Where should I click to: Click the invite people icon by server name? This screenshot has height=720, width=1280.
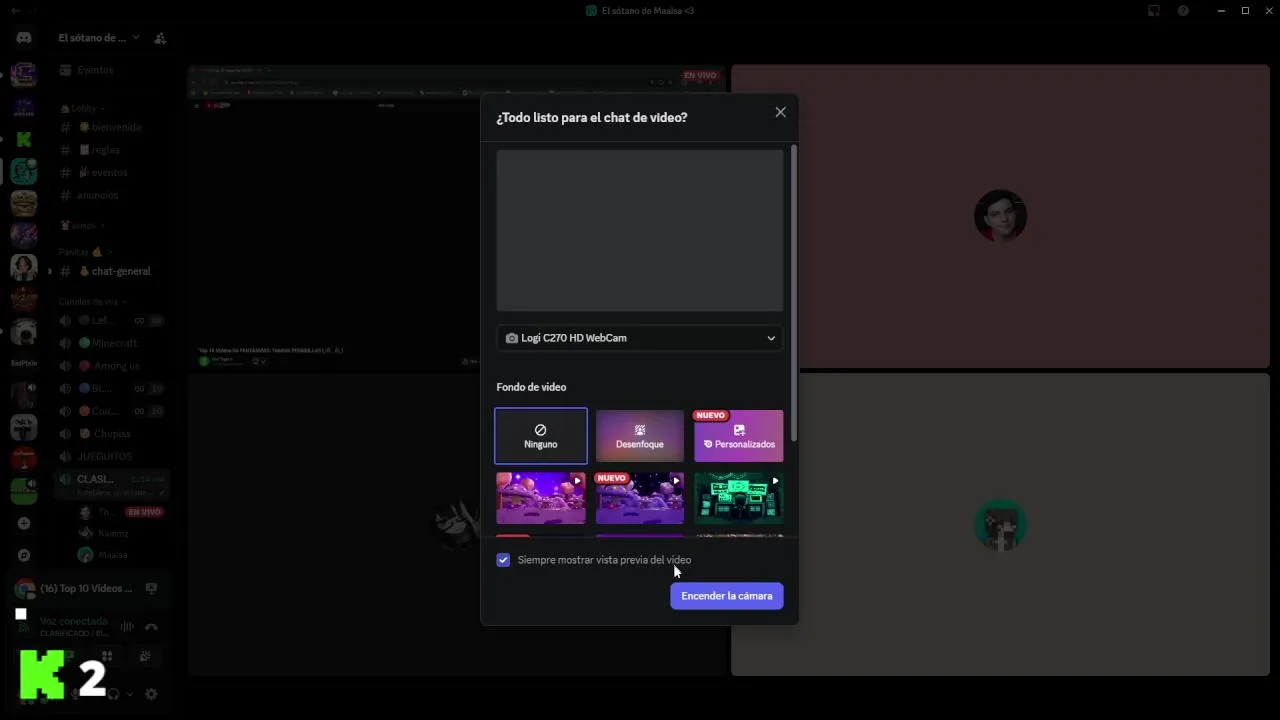tap(160, 38)
